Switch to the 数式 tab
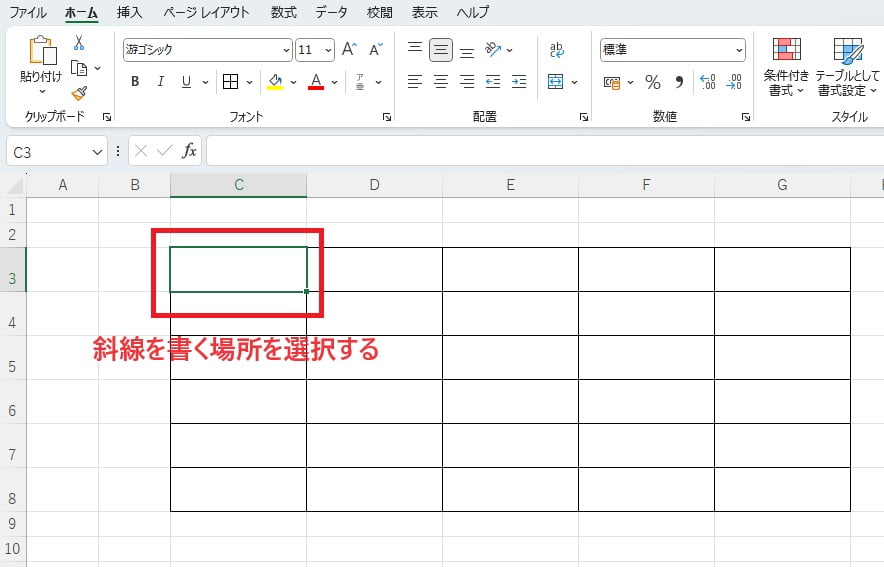 284,12
